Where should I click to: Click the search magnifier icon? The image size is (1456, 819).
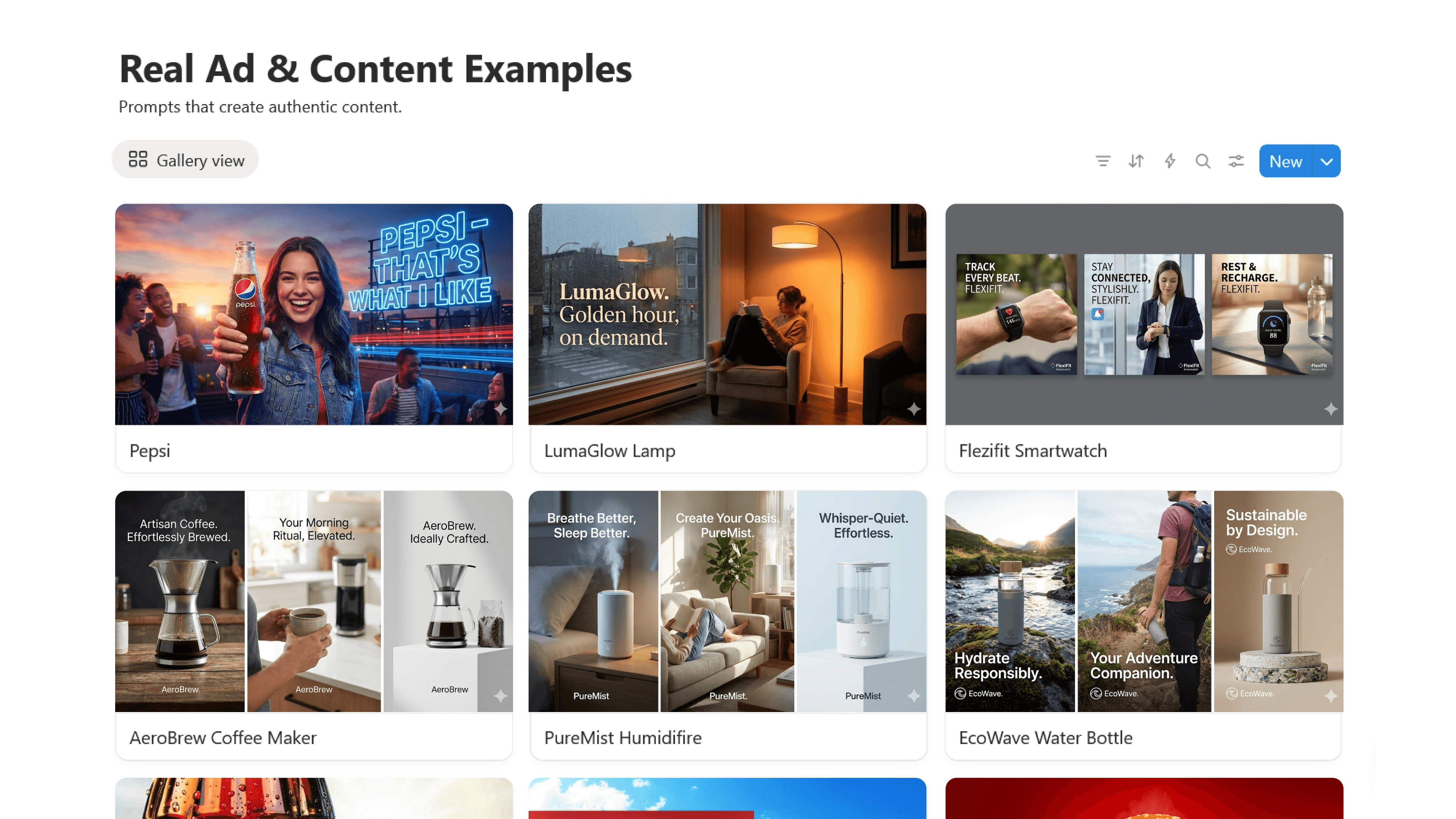pyautogui.click(x=1203, y=162)
